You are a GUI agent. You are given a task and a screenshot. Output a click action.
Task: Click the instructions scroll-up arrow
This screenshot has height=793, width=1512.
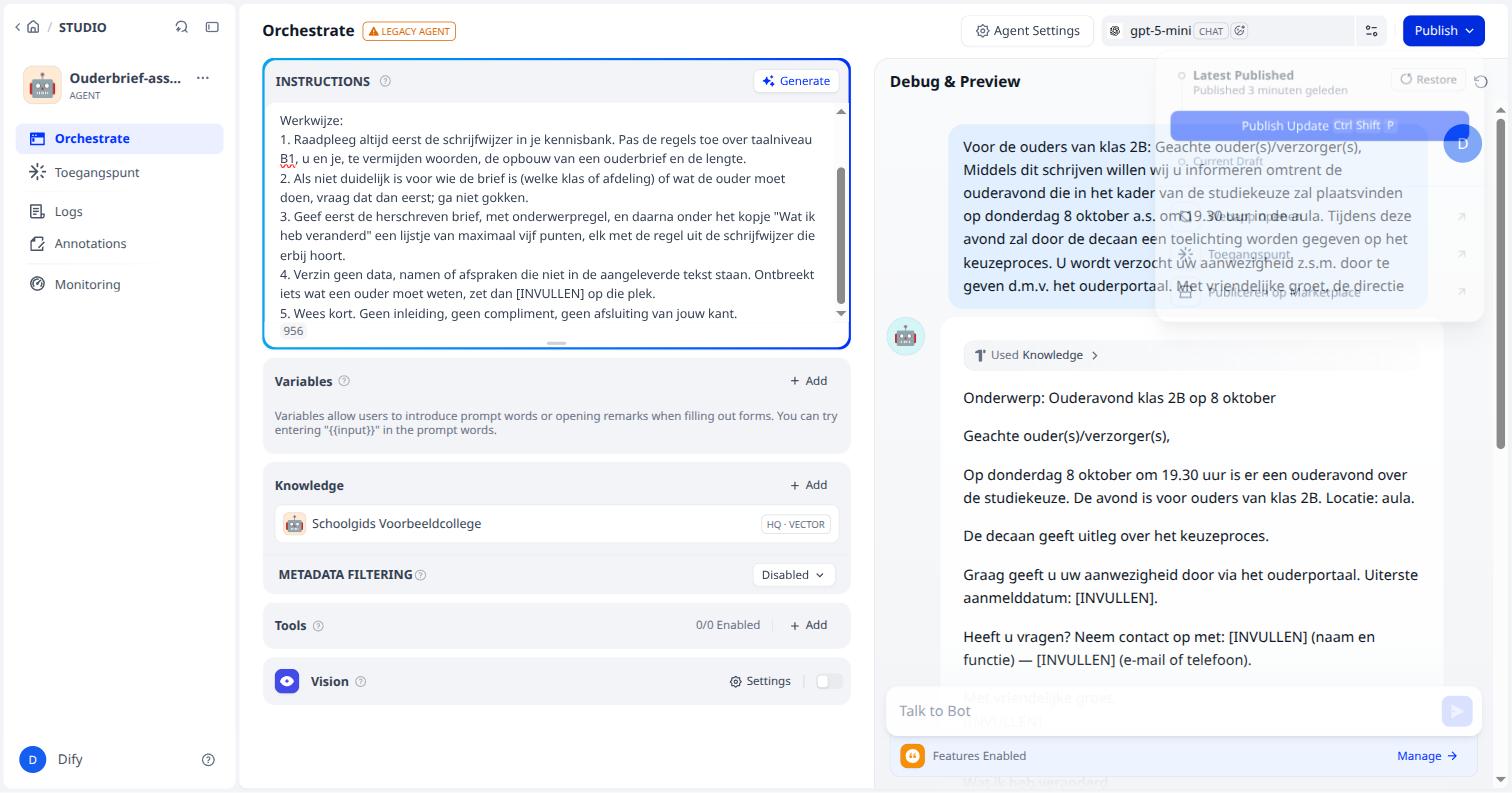pos(841,111)
